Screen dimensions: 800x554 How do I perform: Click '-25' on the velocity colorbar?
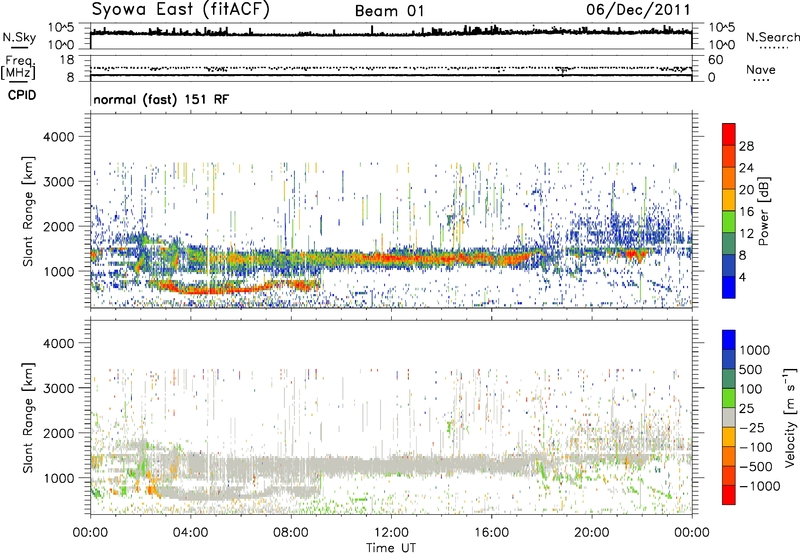point(752,427)
